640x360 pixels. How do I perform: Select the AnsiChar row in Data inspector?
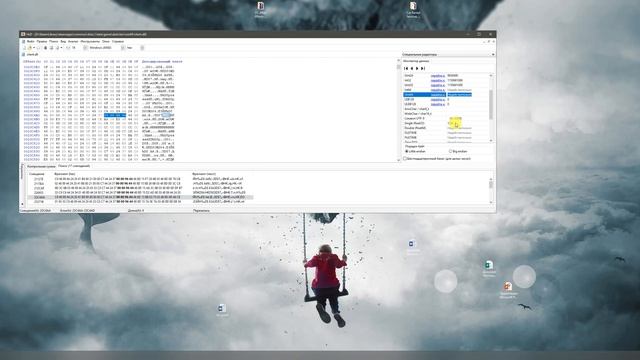446,109
